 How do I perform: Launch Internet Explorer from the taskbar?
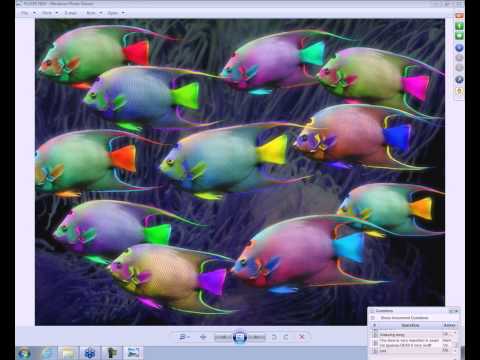[47, 353]
